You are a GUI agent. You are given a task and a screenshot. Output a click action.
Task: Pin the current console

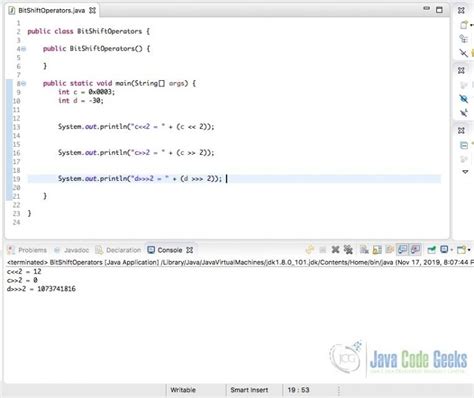[431, 249]
